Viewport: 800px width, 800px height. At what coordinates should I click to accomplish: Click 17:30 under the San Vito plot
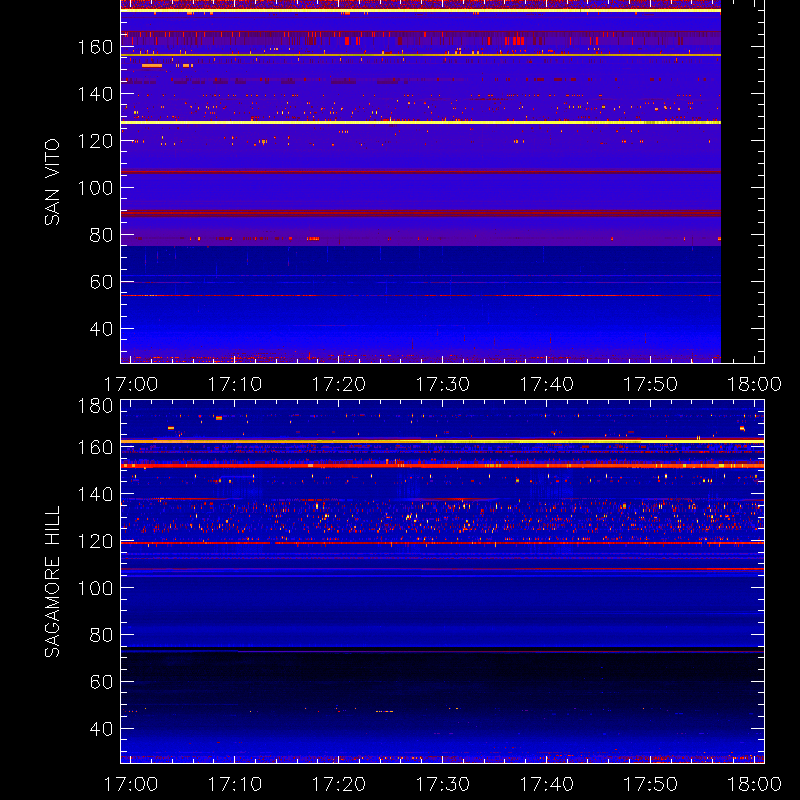443,384
